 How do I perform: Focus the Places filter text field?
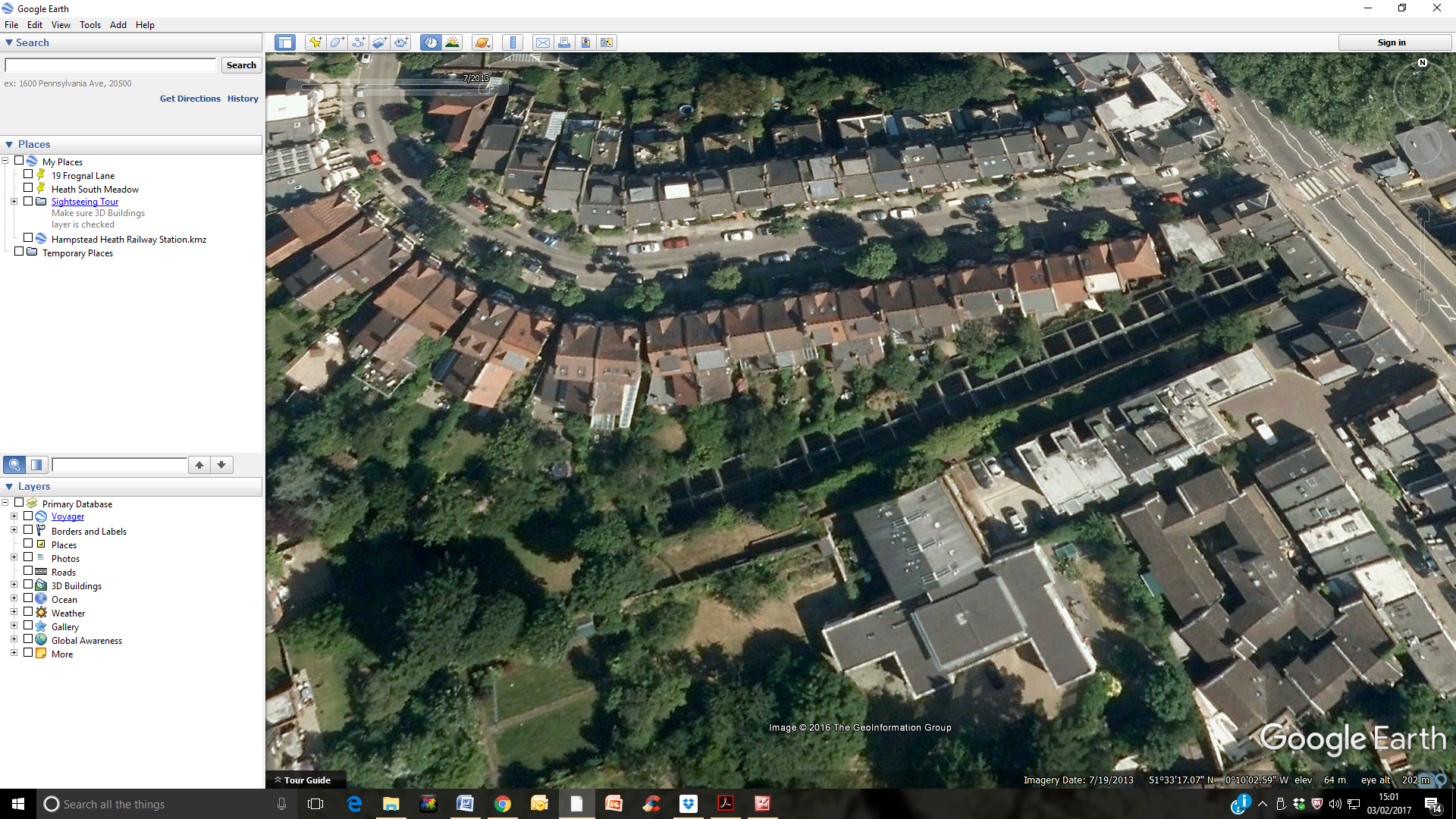[119, 465]
